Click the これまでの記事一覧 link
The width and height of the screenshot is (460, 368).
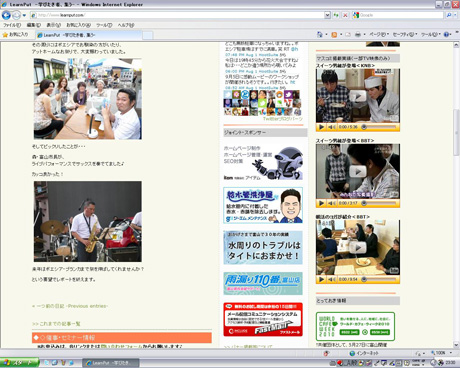(x=56, y=324)
